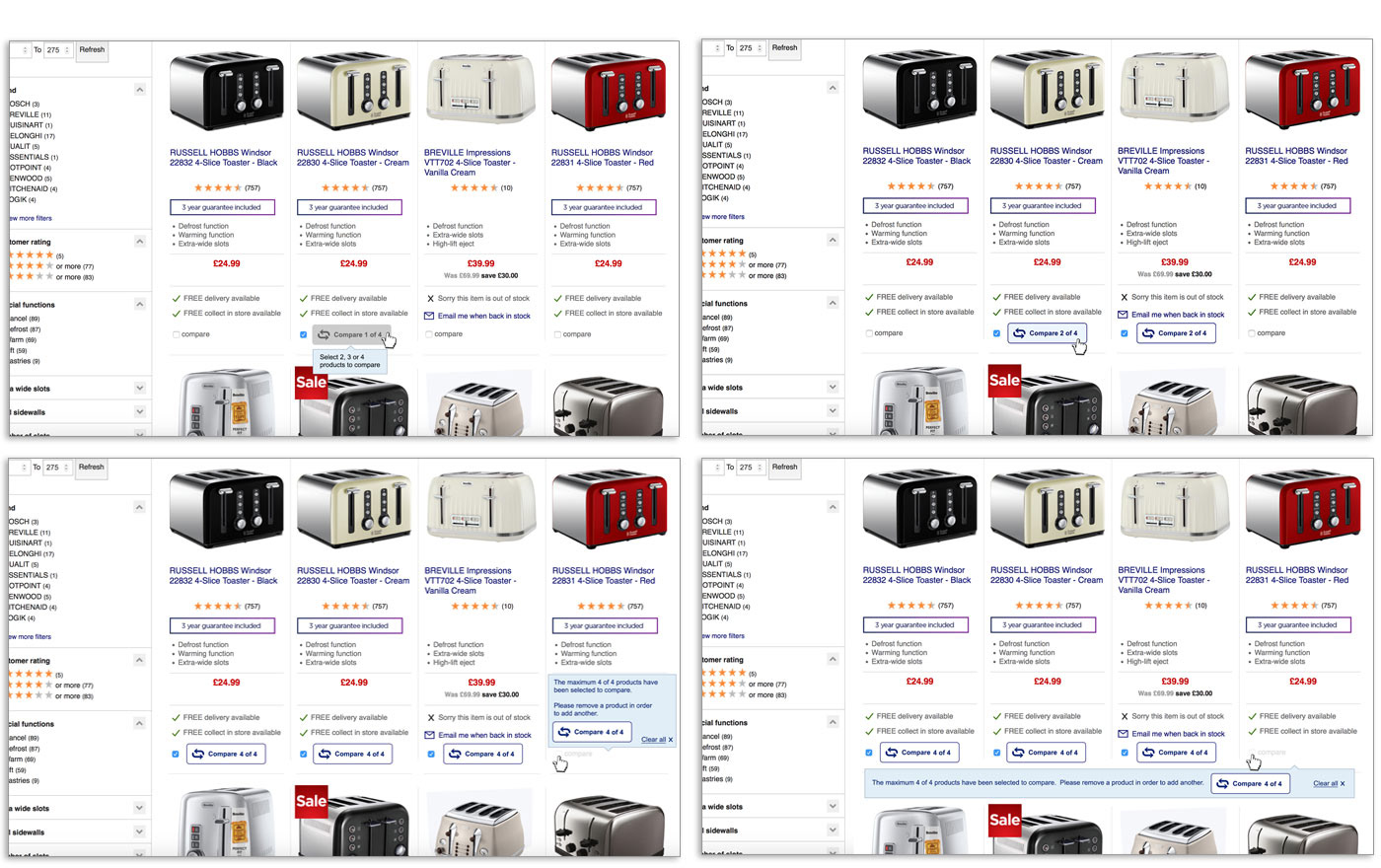Untick Black toaster compare checkbox, bottom-left screenshot

click(177, 755)
